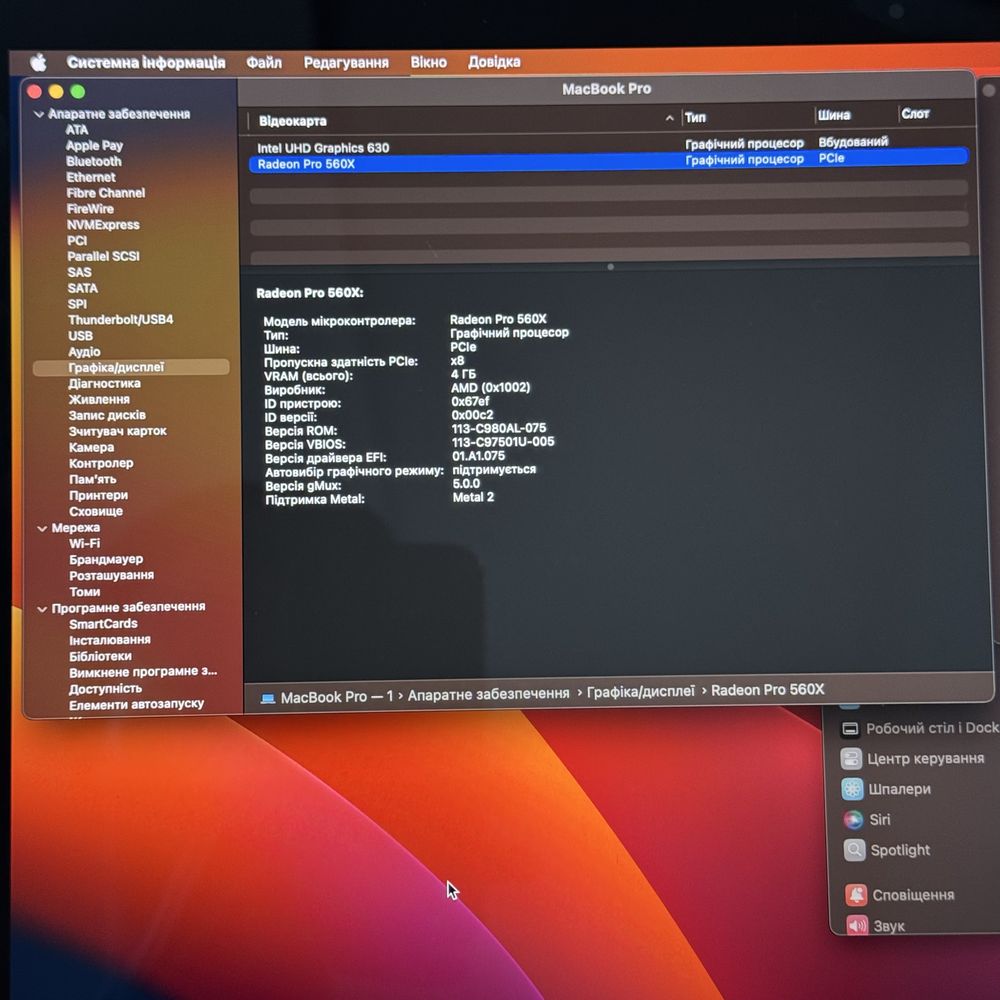This screenshot has width=1000, height=1000.
Task: Select ATA in the sidebar
Action: (x=77, y=129)
